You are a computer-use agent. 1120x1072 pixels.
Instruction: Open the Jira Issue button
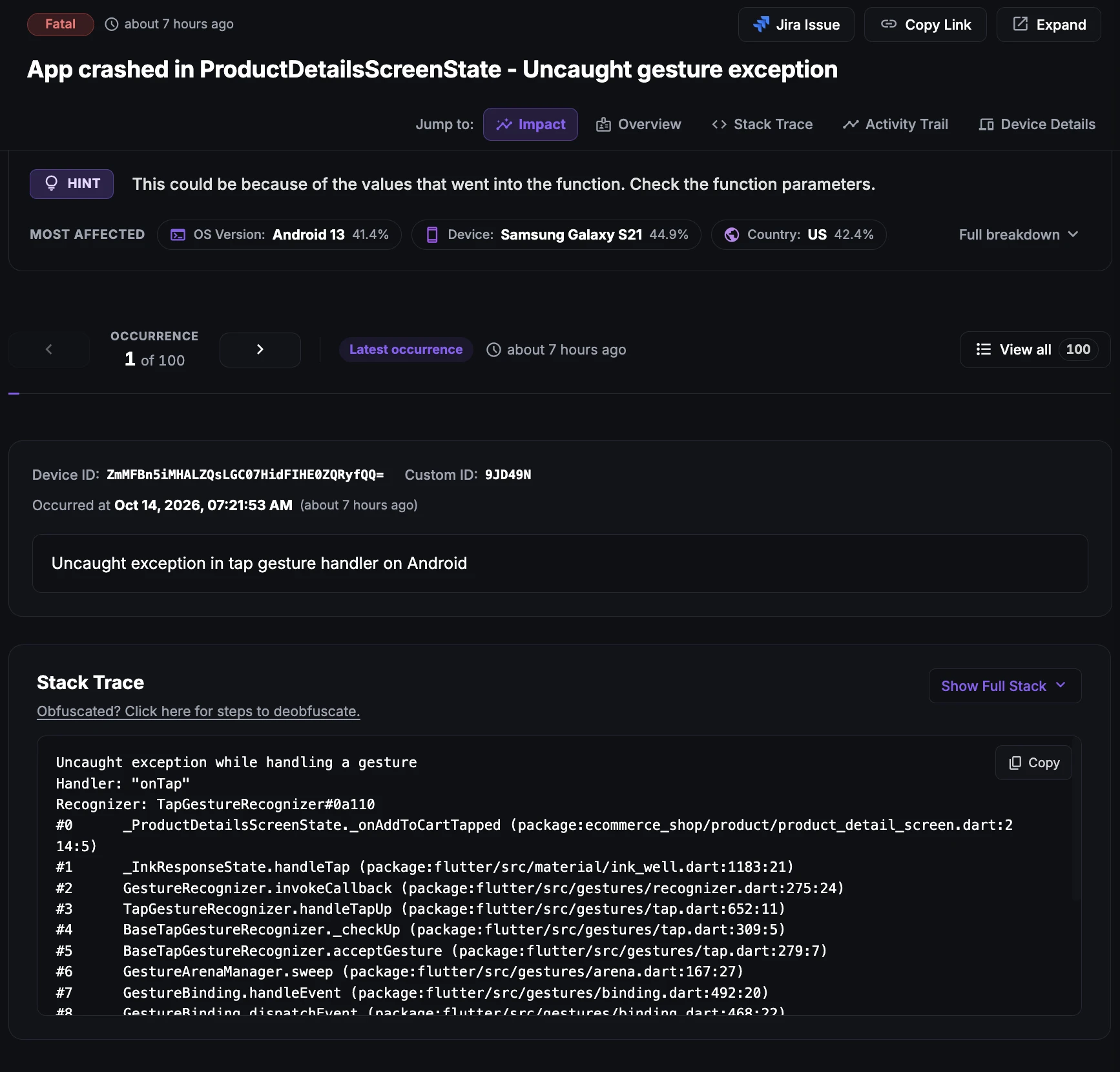[796, 25]
